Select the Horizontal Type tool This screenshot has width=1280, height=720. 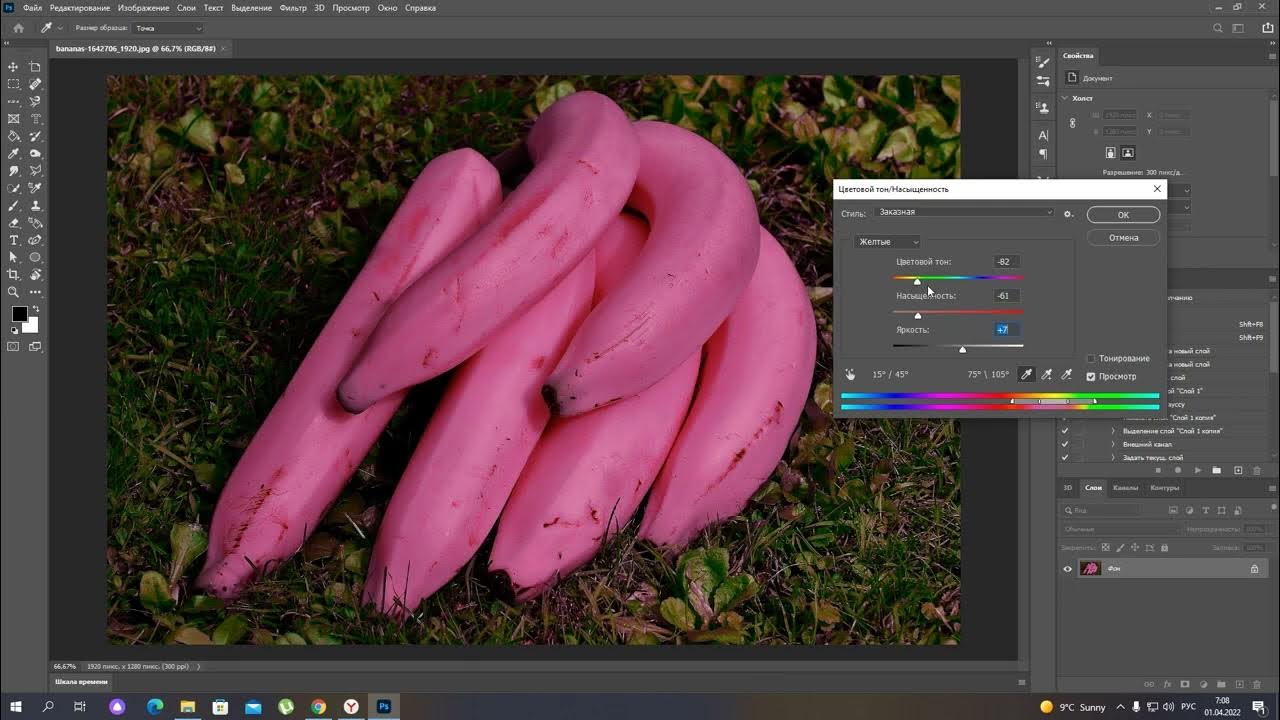[14, 240]
